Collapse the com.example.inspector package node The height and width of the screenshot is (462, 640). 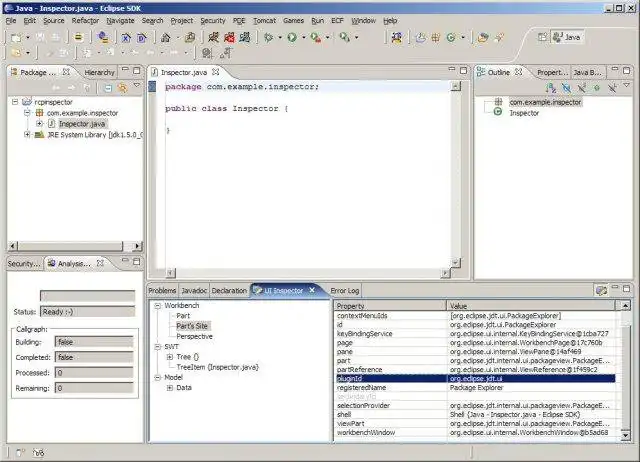pyautogui.click(x=27, y=113)
